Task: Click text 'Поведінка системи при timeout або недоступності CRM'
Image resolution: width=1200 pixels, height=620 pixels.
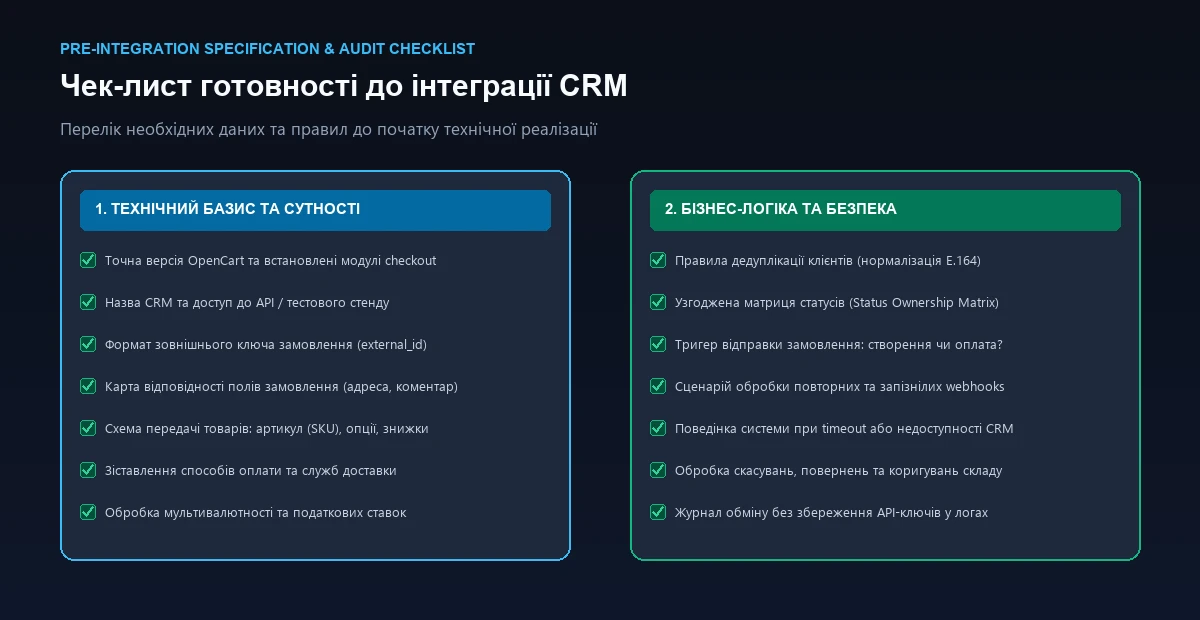Action: coord(844,428)
